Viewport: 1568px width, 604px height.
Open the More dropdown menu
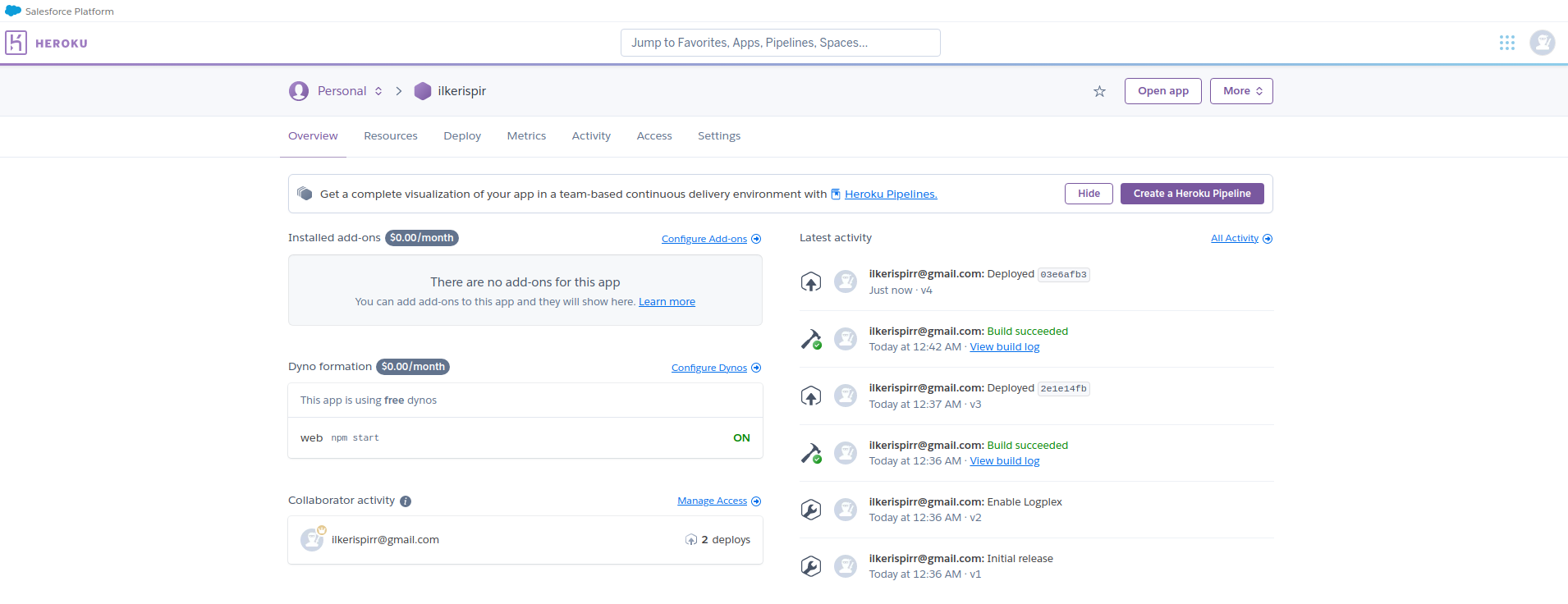click(1241, 91)
